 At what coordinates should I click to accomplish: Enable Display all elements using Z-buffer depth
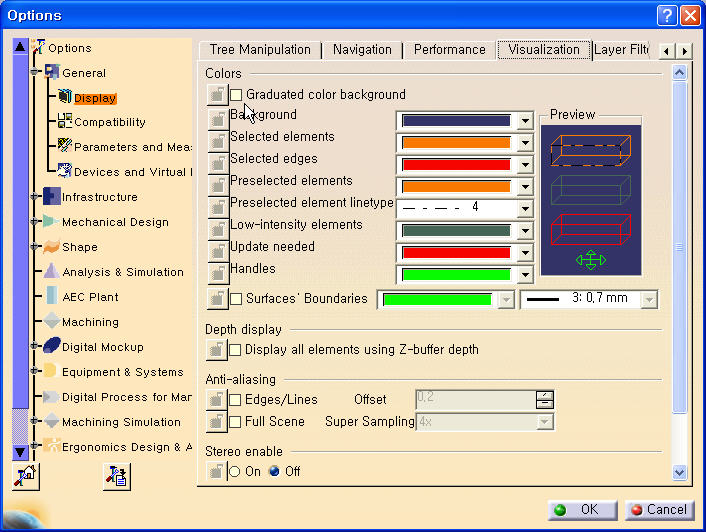[x=236, y=350]
